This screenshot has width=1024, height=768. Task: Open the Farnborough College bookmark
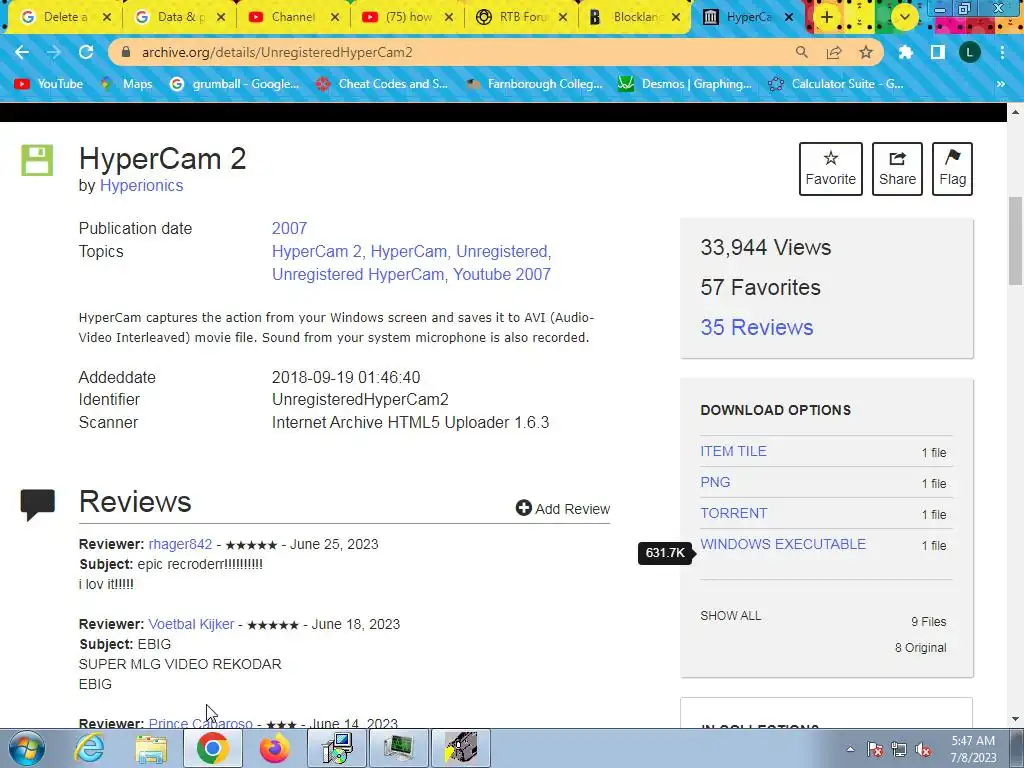534,84
